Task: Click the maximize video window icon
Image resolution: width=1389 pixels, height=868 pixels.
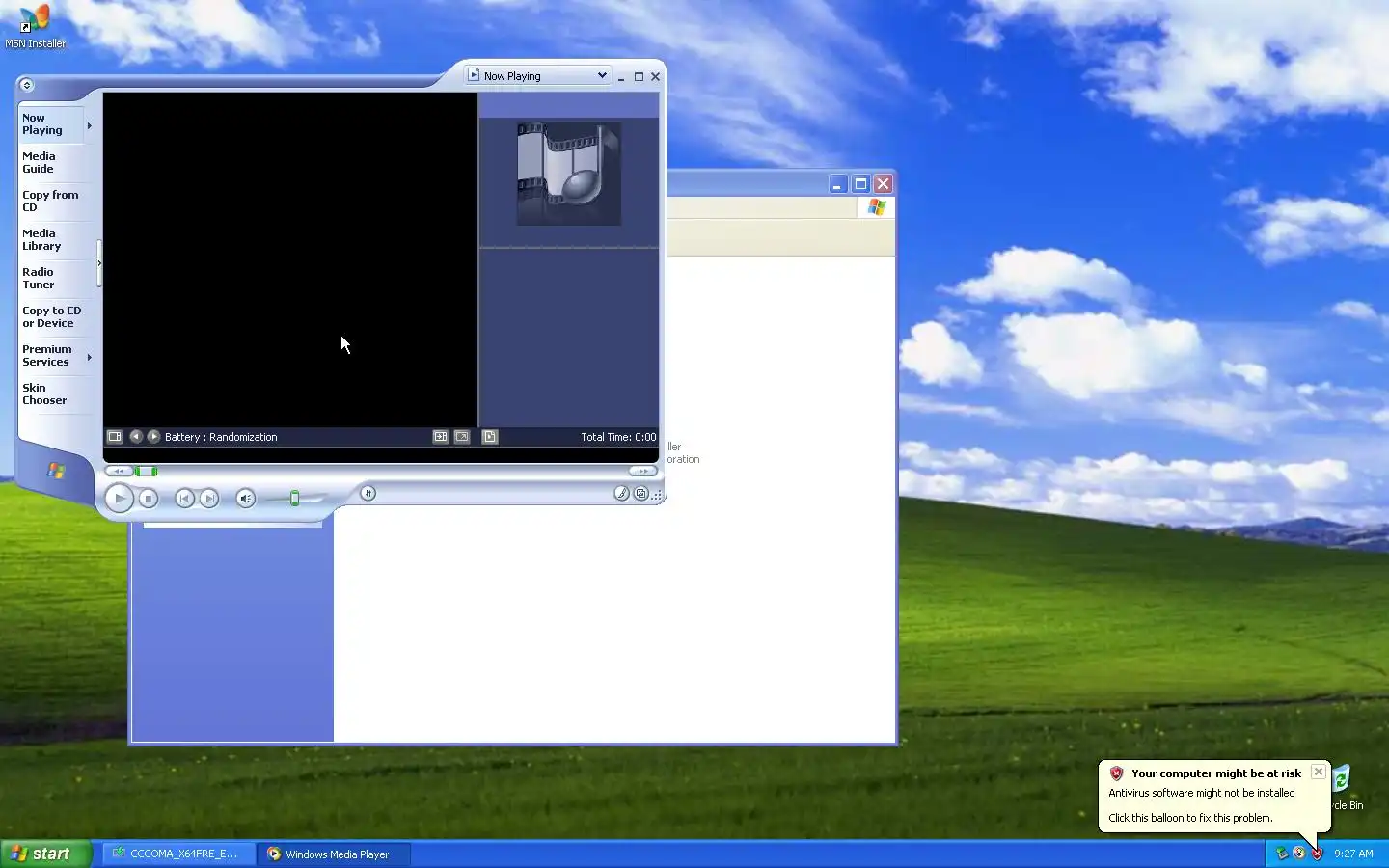Action: (x=441, y=437)
